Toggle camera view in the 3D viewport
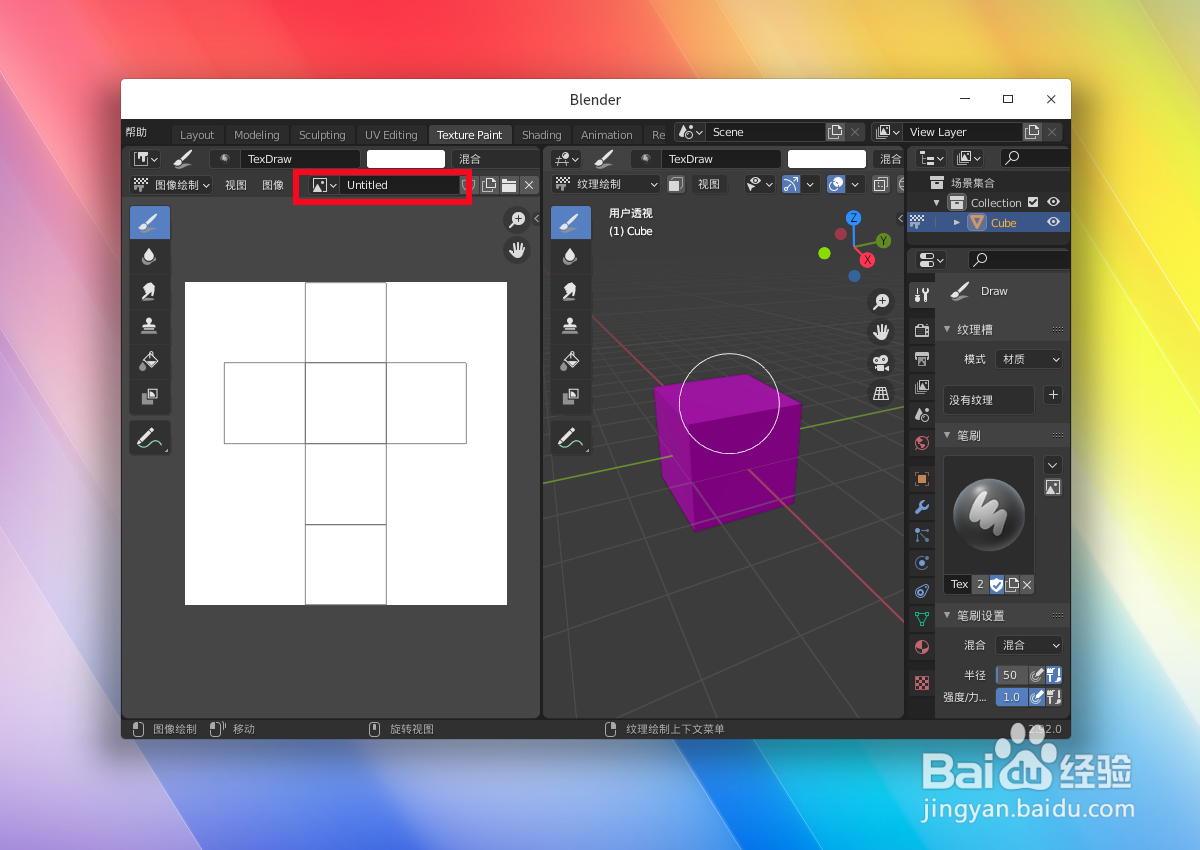1200x850 pixels. (x=881, y=362)
